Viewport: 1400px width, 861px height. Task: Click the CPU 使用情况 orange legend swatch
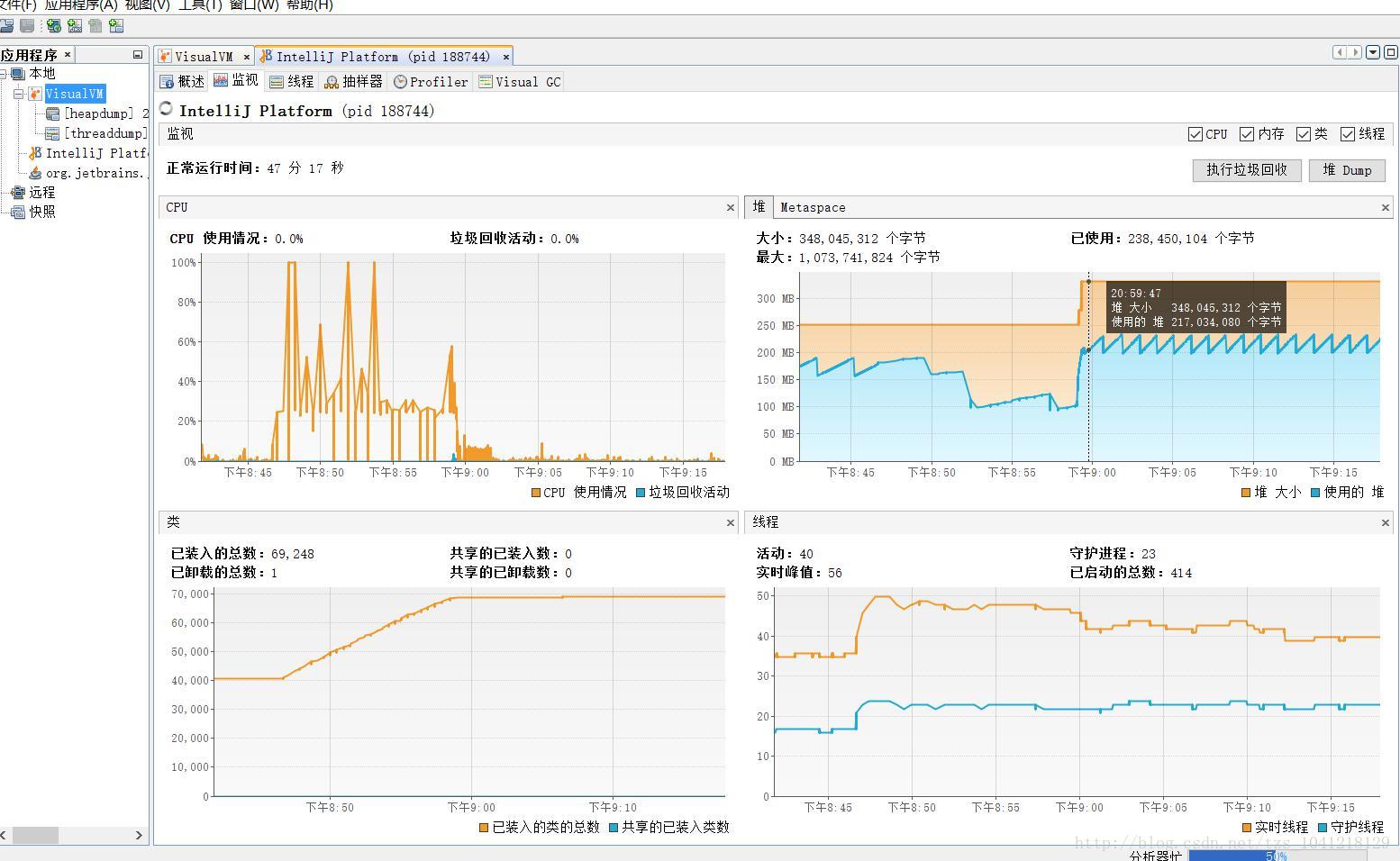click(x=536, y=493)
